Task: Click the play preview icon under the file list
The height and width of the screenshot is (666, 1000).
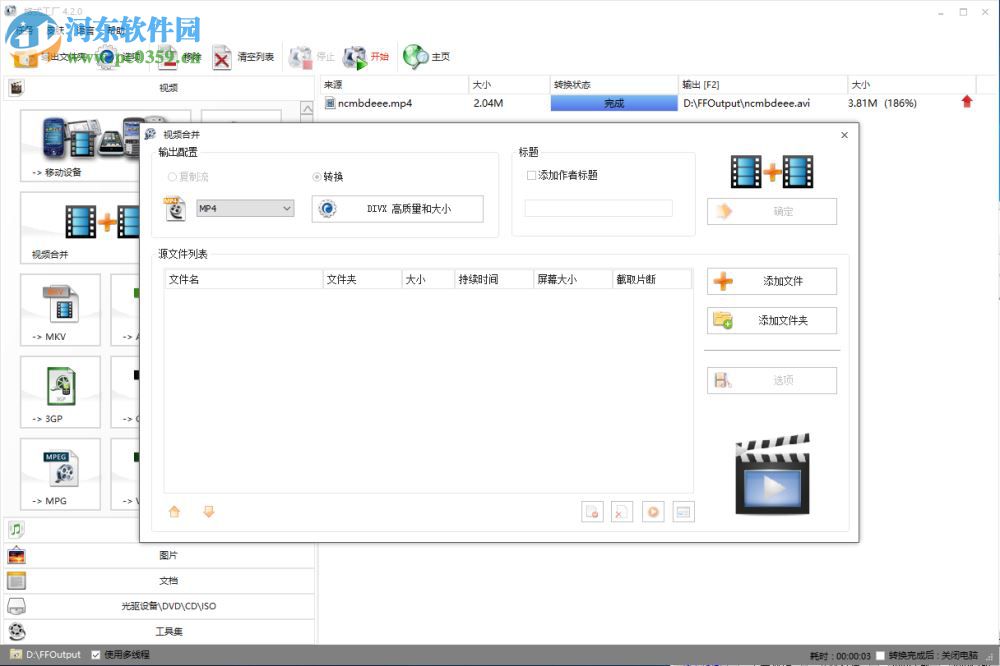Action: [653, 511]
